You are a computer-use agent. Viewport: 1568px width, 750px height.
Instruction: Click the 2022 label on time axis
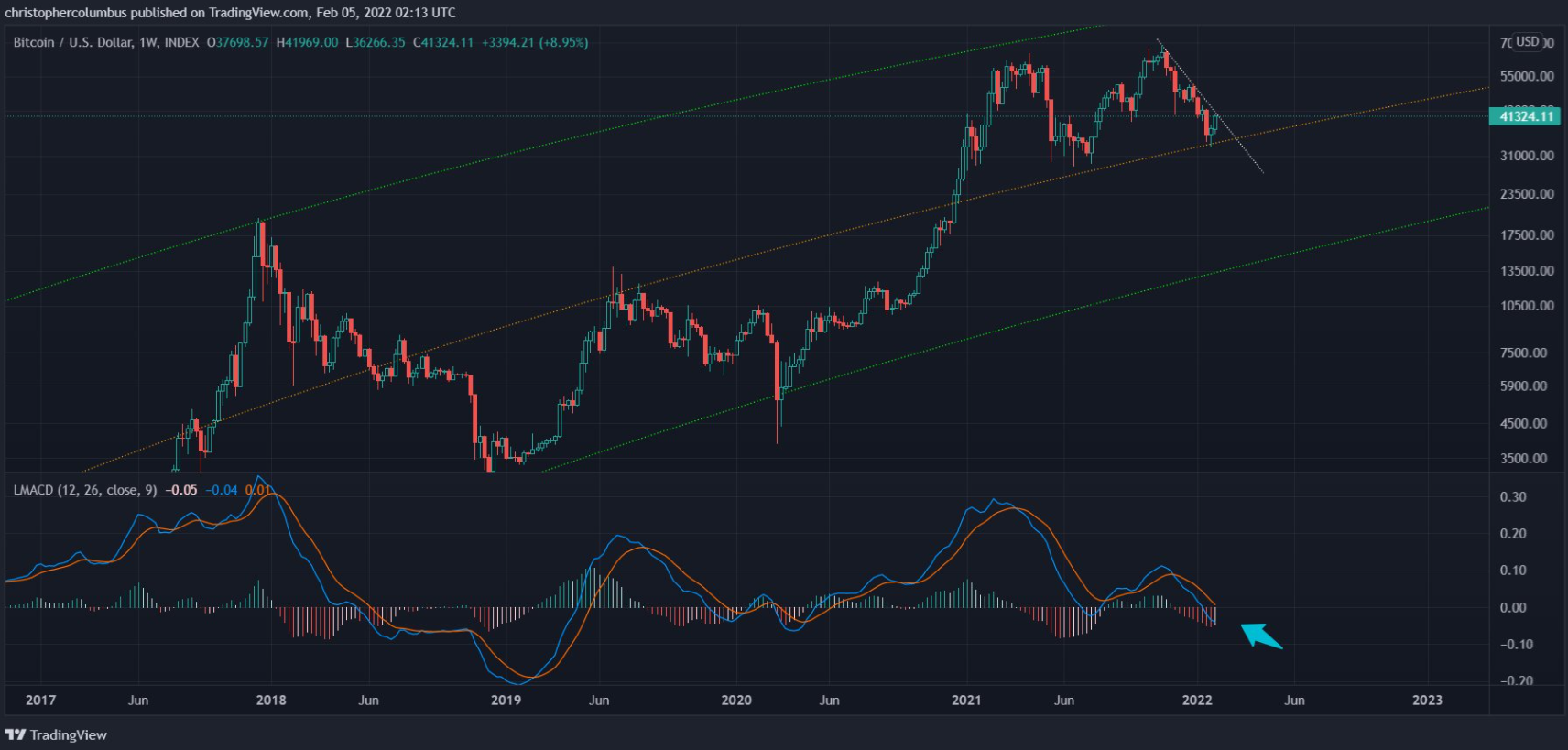point(1197,700)
